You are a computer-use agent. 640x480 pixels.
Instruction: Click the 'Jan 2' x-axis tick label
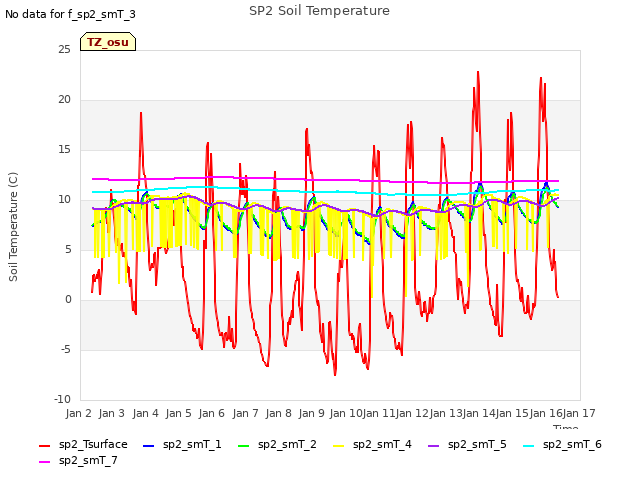[x=79, y=413]
